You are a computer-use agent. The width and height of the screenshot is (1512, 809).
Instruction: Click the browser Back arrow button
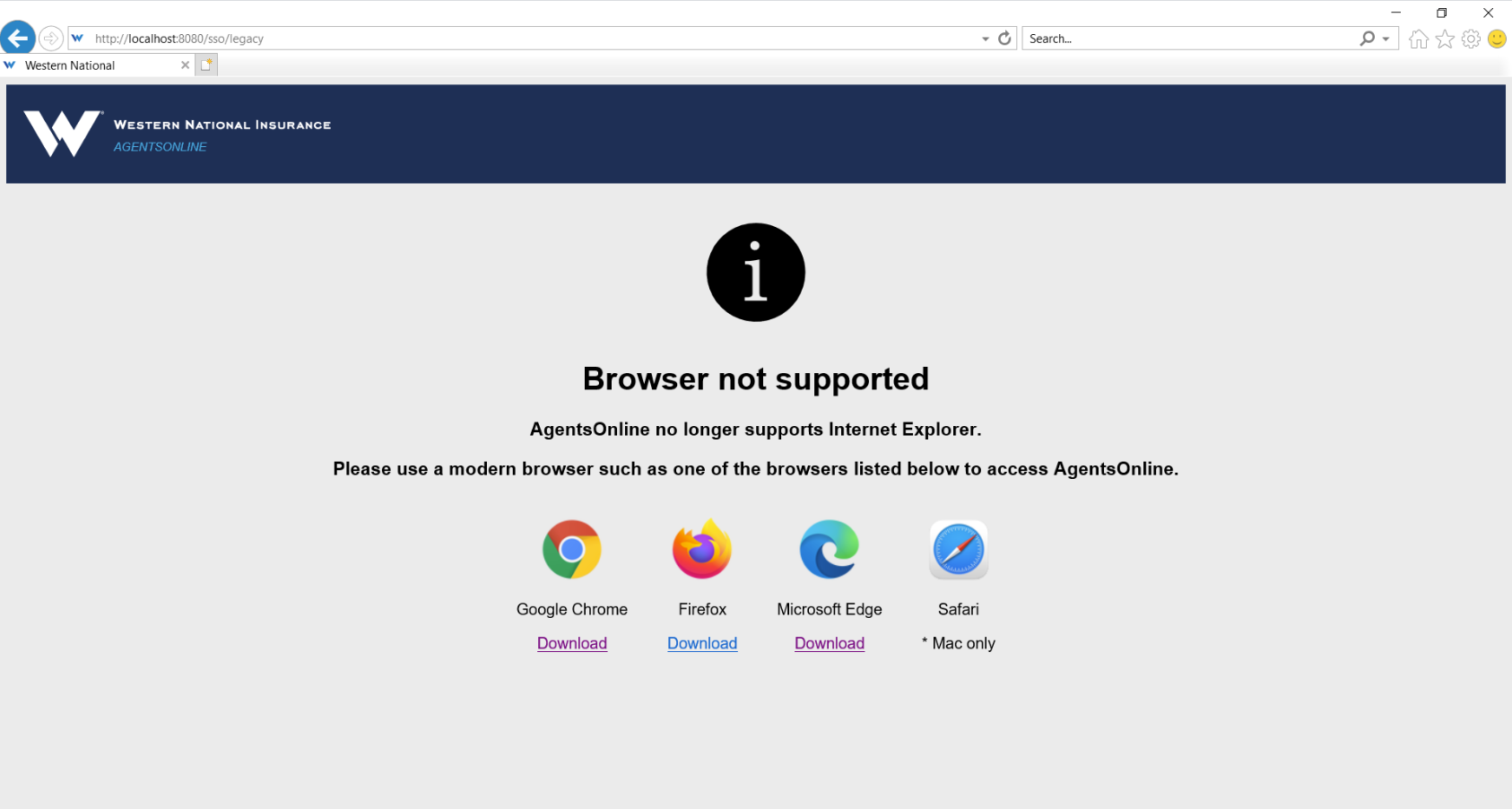pyautogui.click(x=18, y=38)
